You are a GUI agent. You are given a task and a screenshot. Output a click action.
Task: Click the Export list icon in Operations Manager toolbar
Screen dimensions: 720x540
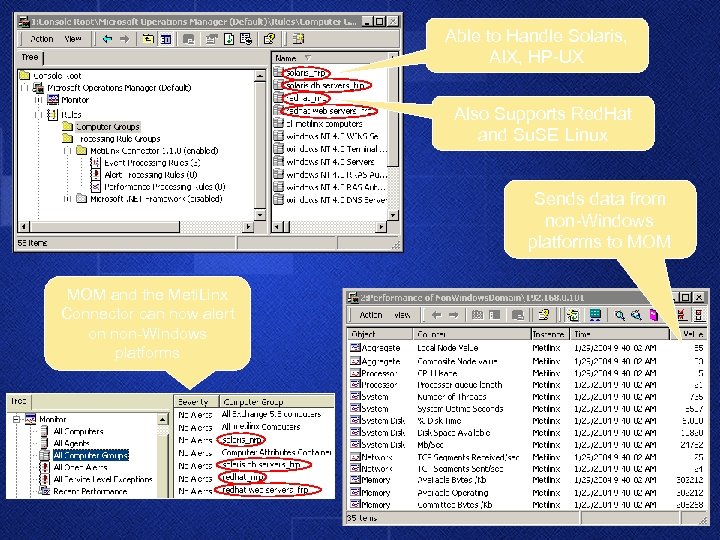(246, 39)
